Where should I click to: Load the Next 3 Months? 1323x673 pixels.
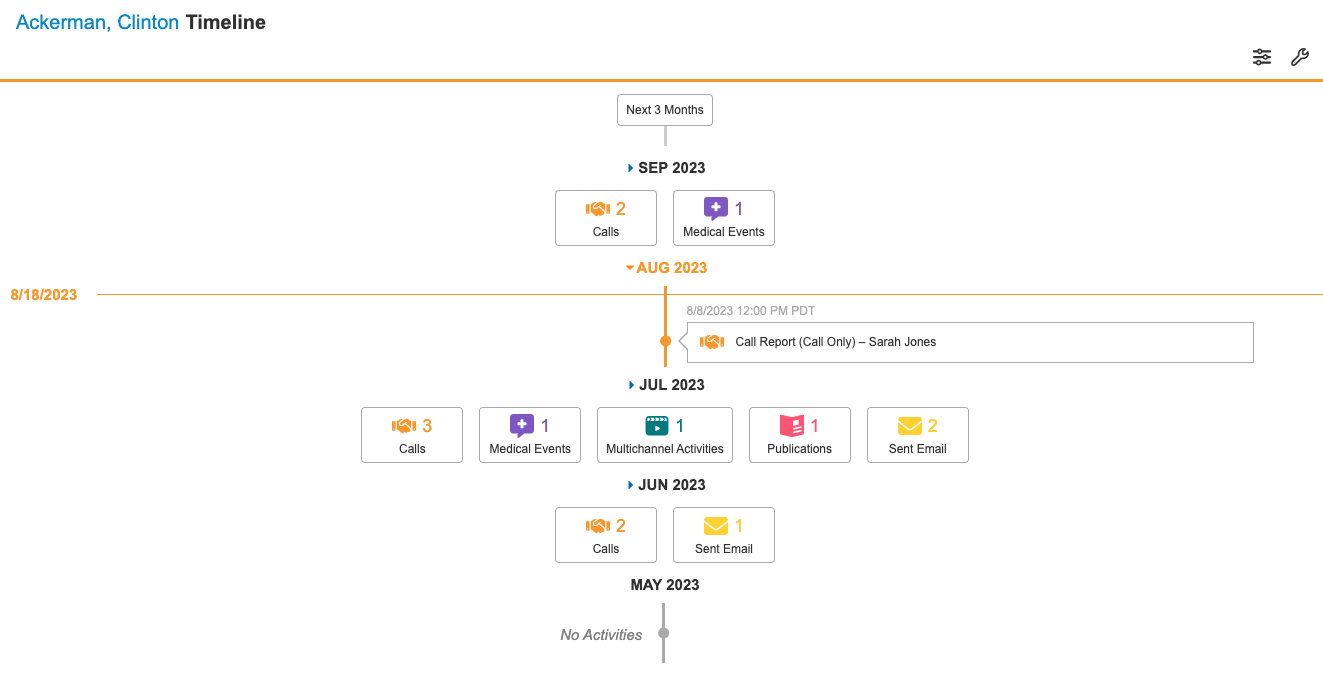pyautogui.click(x=665, y=110)
